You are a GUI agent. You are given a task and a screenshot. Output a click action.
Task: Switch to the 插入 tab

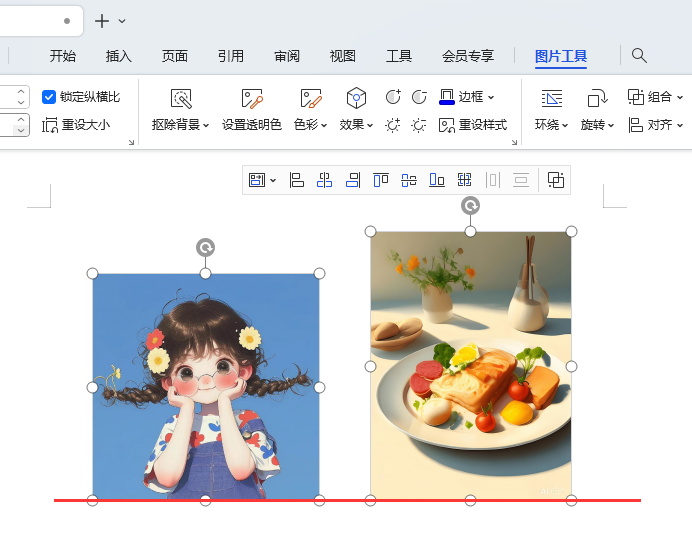click(118, 56)
